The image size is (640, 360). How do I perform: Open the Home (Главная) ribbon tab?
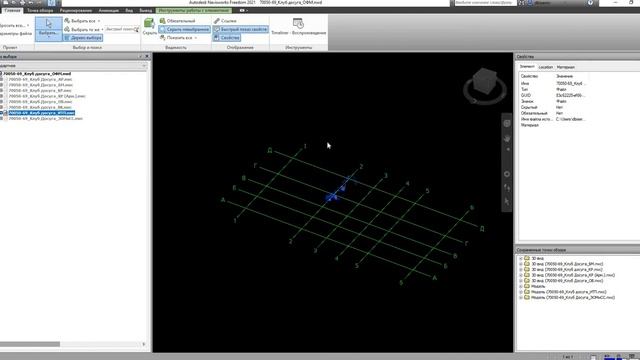pos(12,11)
